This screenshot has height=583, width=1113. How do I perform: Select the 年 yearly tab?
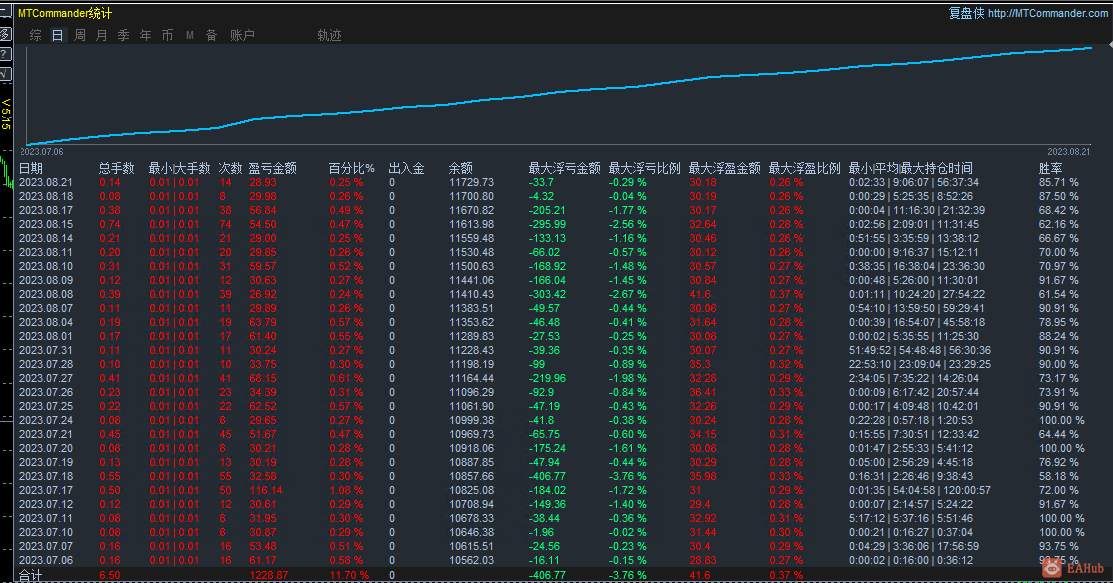pyautogui.click(x=145, y=35)
